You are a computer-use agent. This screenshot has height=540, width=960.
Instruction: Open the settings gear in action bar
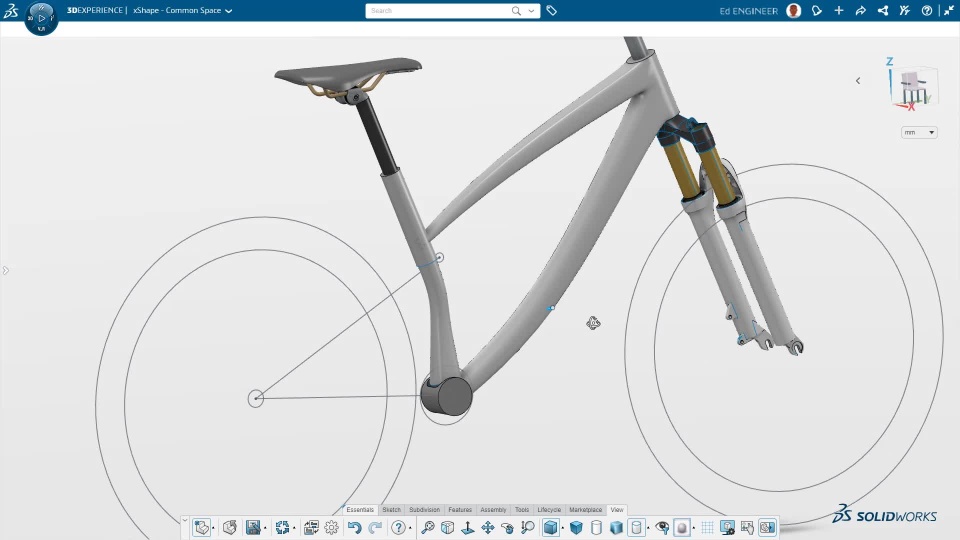pos(331,527)
